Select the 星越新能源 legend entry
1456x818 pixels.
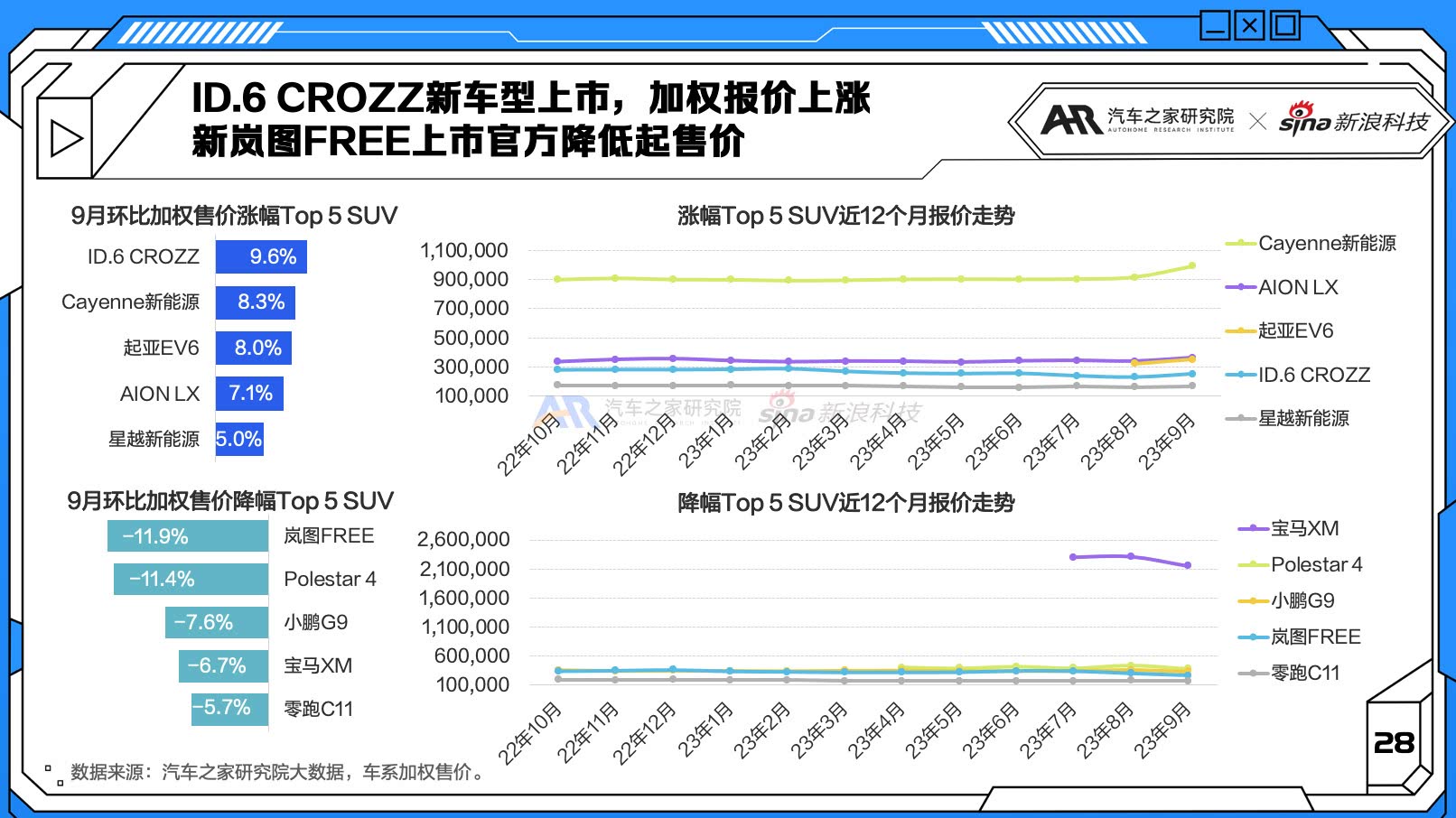pyautogui.click(x=1287, y=418)
